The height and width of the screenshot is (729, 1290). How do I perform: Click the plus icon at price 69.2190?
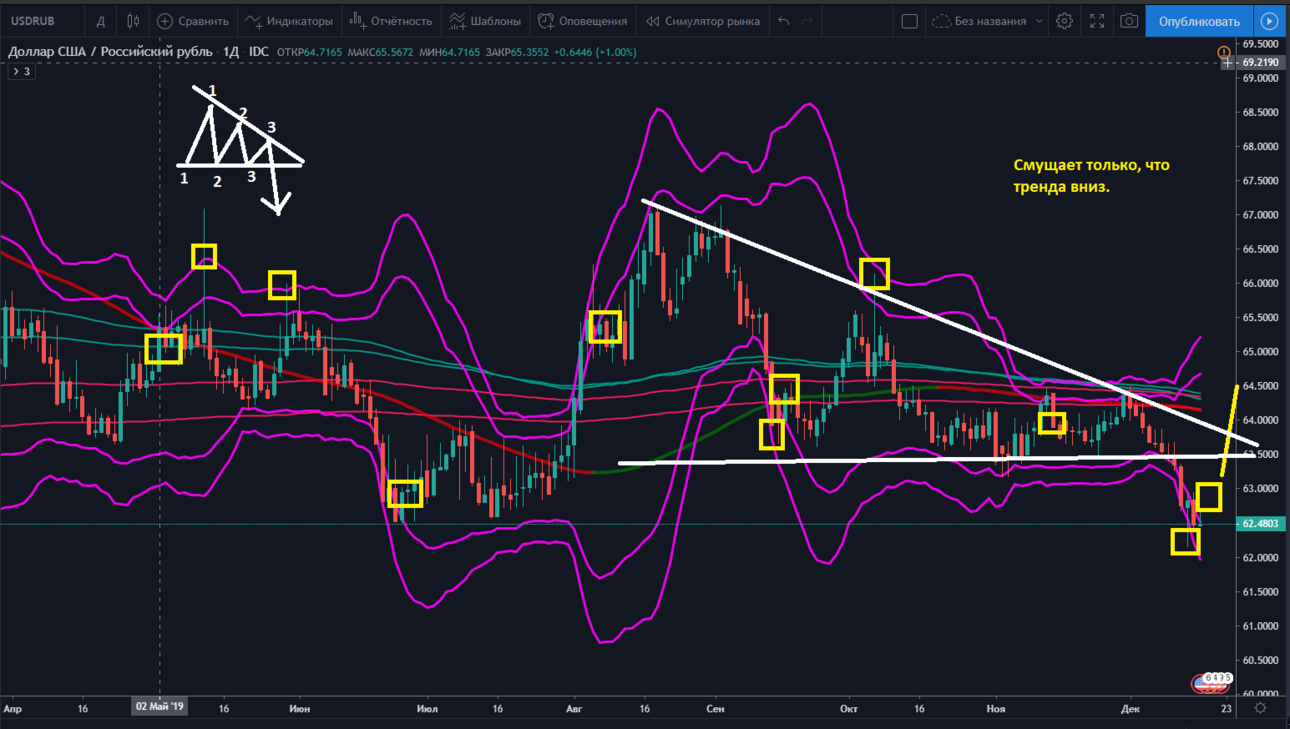1228,62
